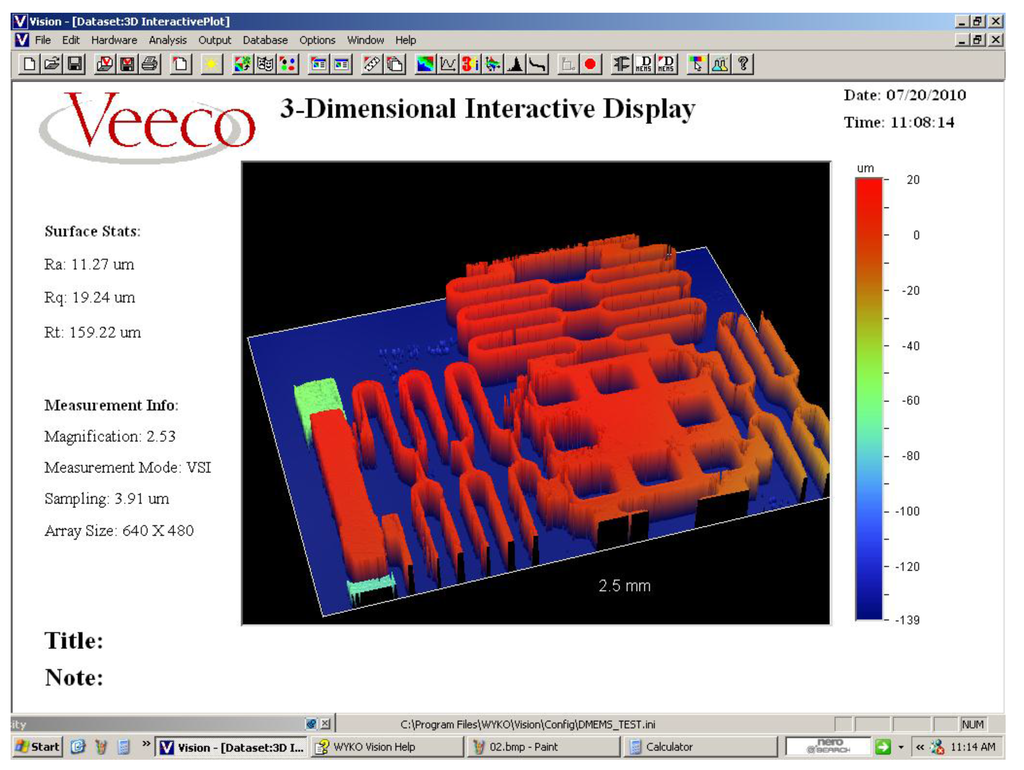Click the height color scale bar
The height and width of the screenshot is (770, 1024).
tap(869, 398)
